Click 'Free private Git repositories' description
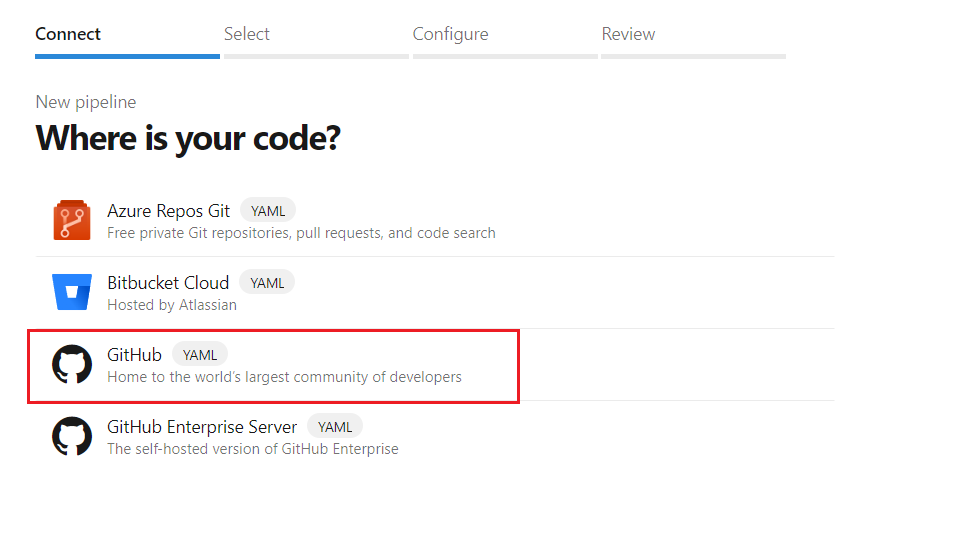Image resolution: width=962 pixels, height=557 pixels. click(x=301, y=233)
